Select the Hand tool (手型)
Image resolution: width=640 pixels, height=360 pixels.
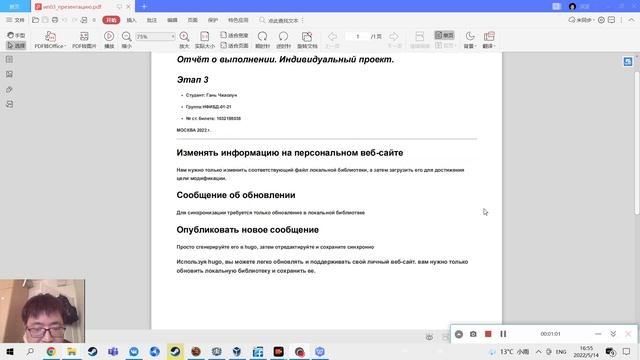16,35
